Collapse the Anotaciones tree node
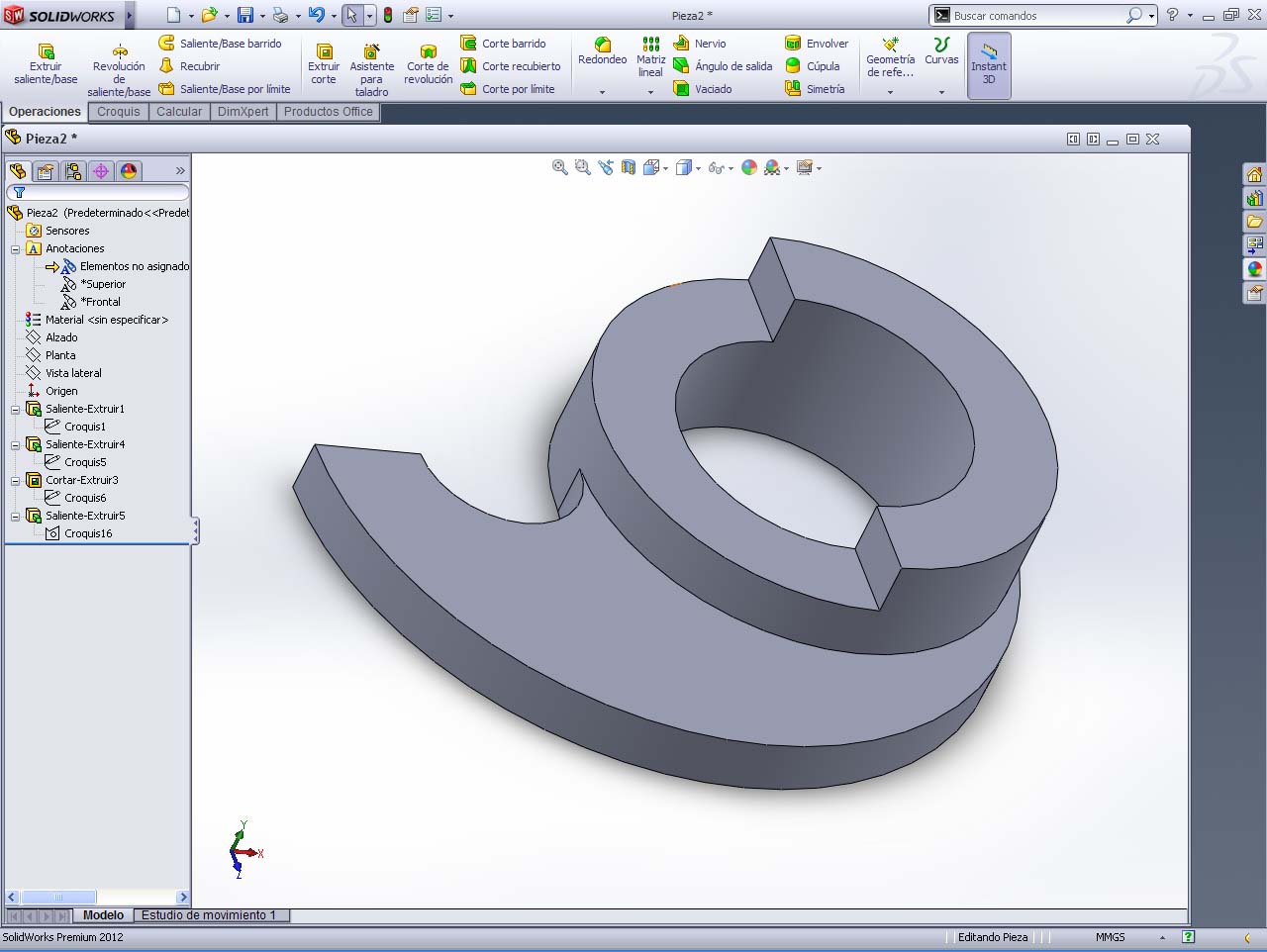The image size is (1267, 952). click(16, 249)
